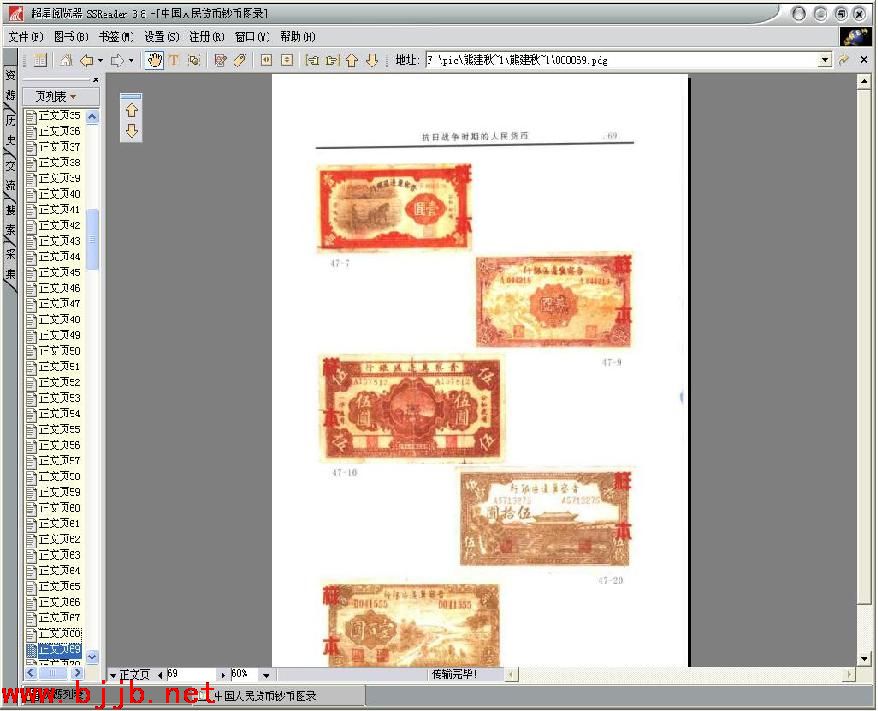
Task: Switch to the 搜索 vertical side tab
Action: pyautogui.click(x=10, y=219)
